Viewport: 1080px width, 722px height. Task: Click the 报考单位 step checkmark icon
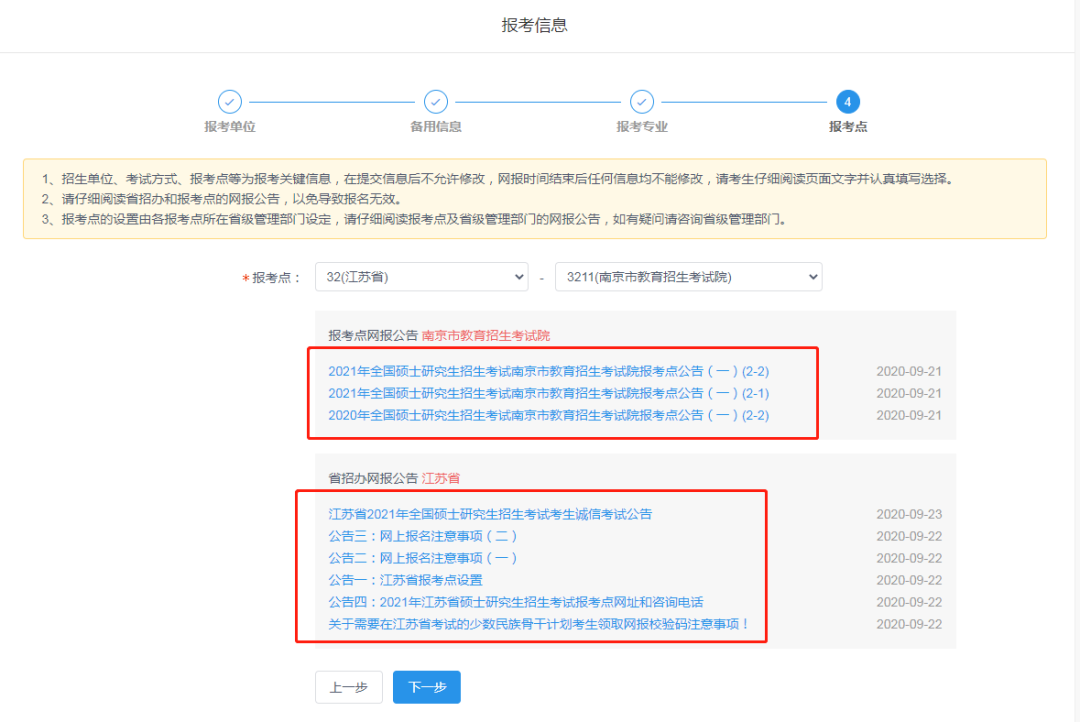click(x=229, y=102)
